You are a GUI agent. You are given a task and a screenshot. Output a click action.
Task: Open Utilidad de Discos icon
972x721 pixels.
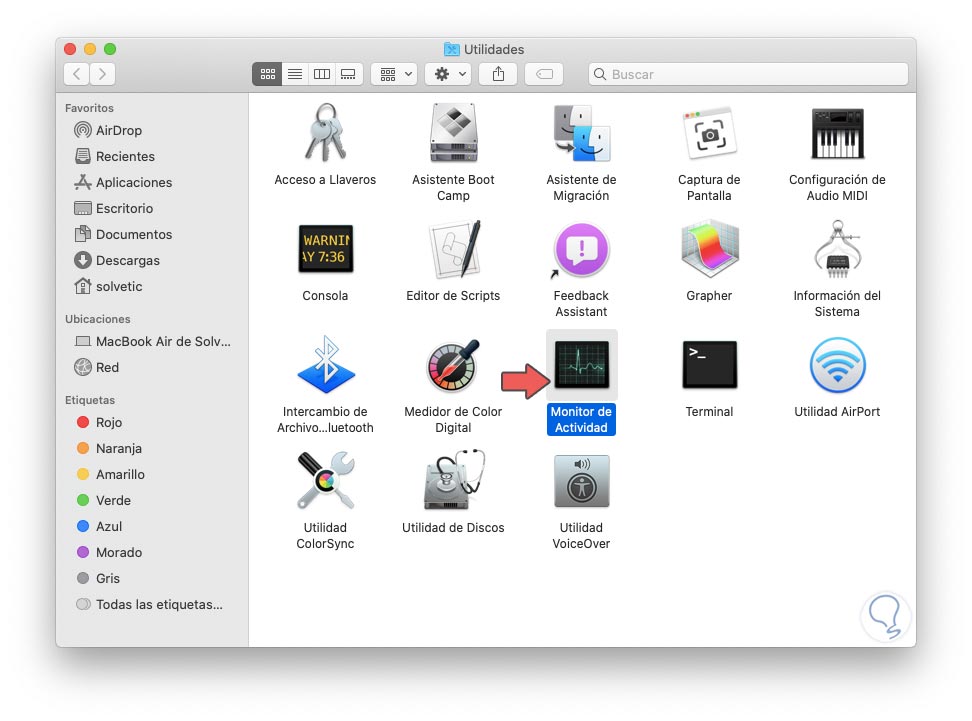453,479
